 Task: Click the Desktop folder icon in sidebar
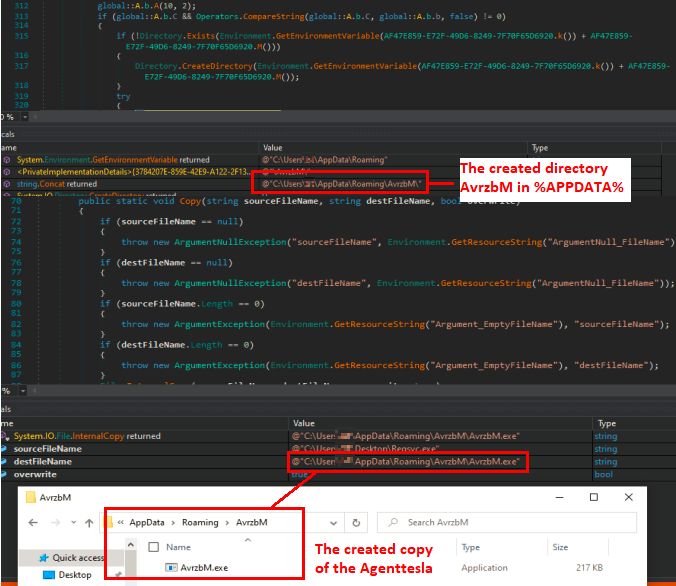(49, 575)
